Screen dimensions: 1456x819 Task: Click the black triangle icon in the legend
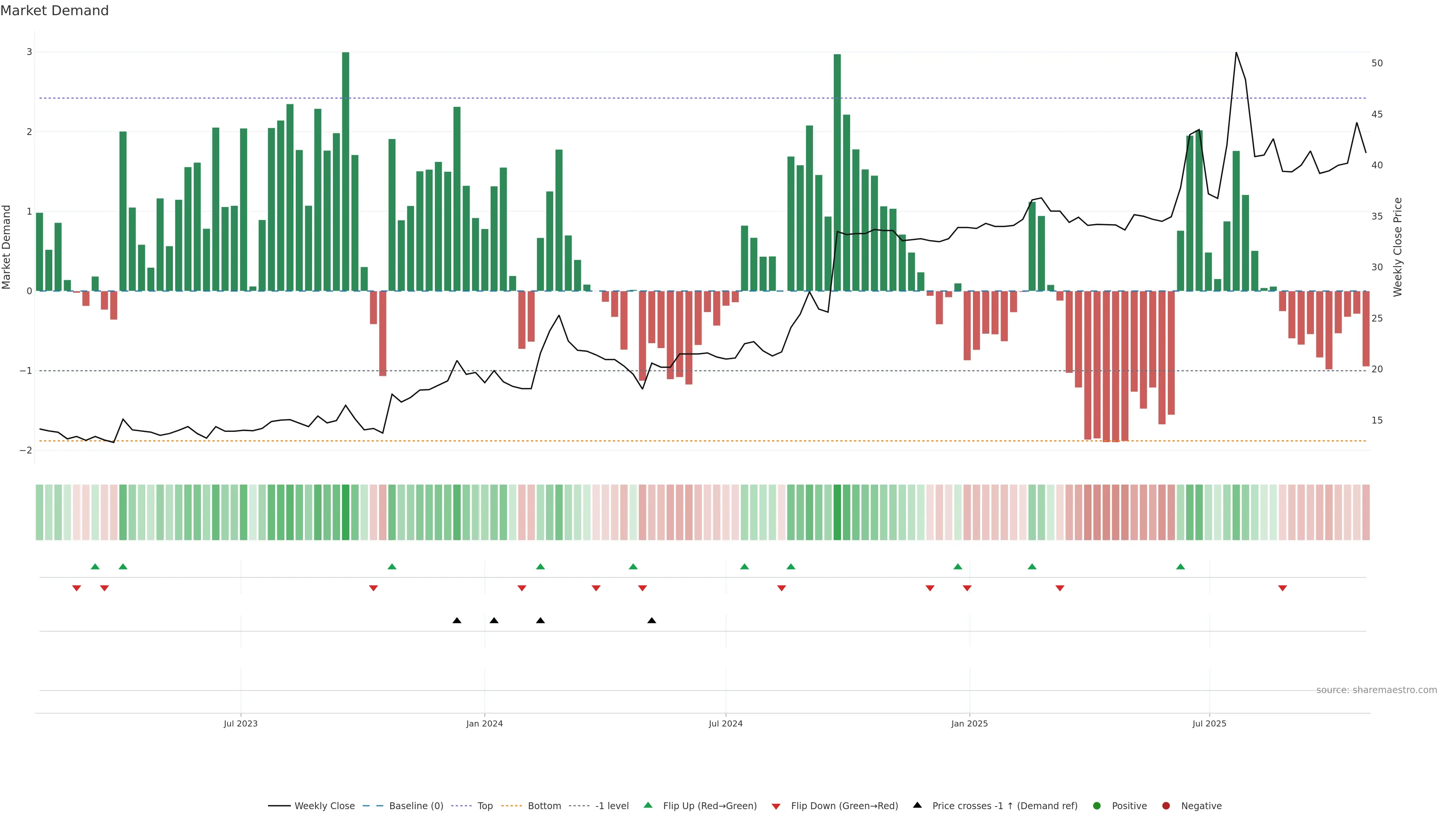click(917, 805)
